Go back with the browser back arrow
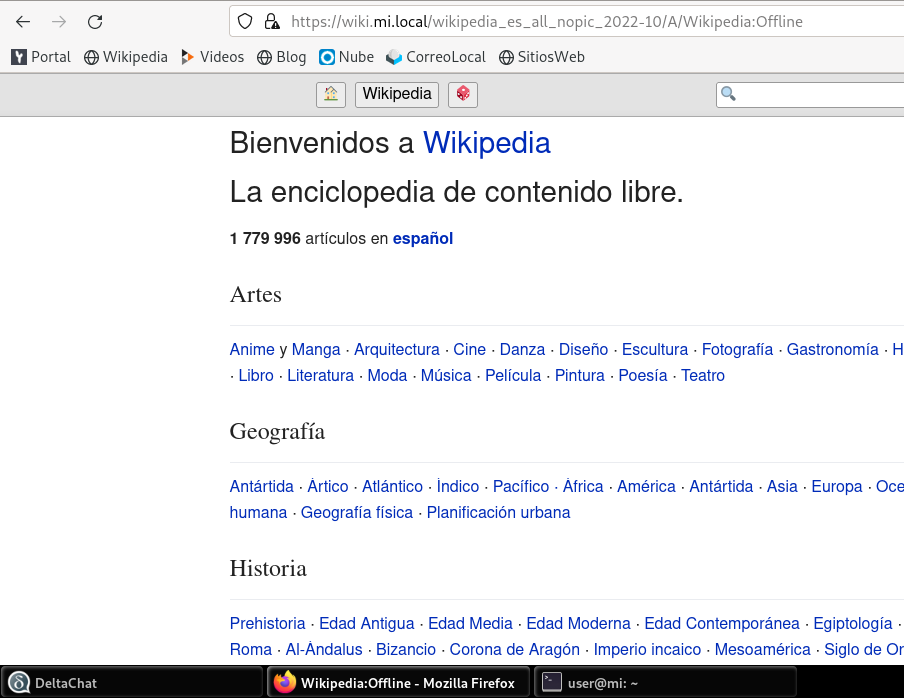The image size is (904, 698). (23, 22)
